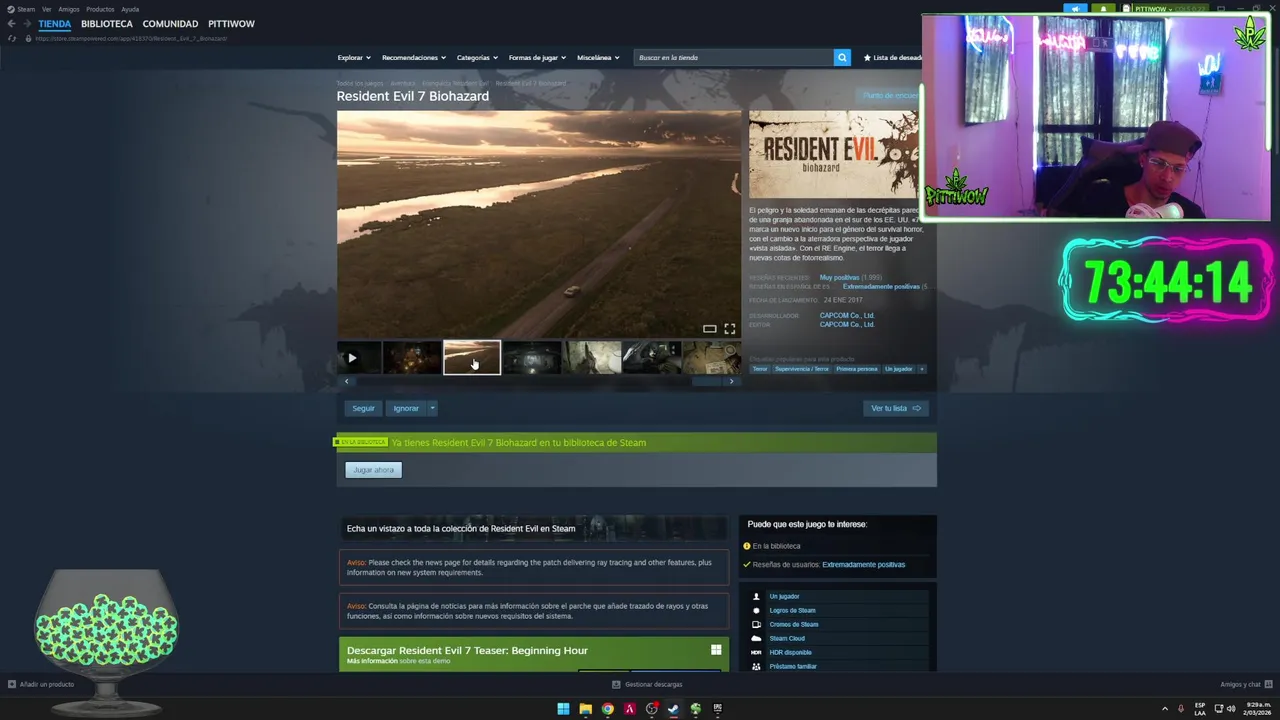Open the Muy positivas recent reviews link
Viewport: 1280px width, 720px height.
coord(839,277)
